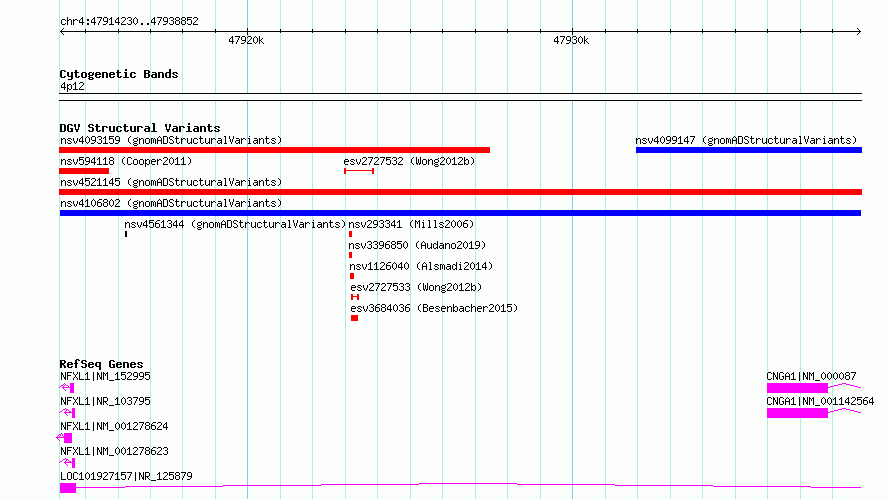Click the ruler's left end arrow
Viewport: 890px width, 499px height.
click(62, 32)
